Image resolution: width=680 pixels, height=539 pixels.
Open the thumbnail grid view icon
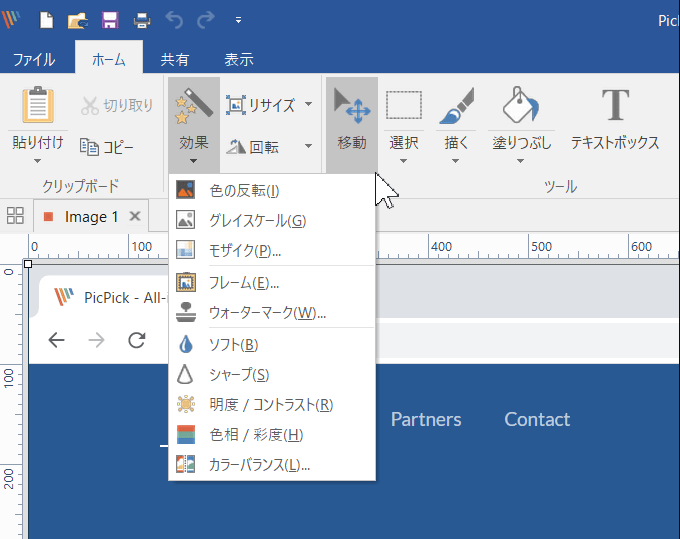tap(16, 216)
